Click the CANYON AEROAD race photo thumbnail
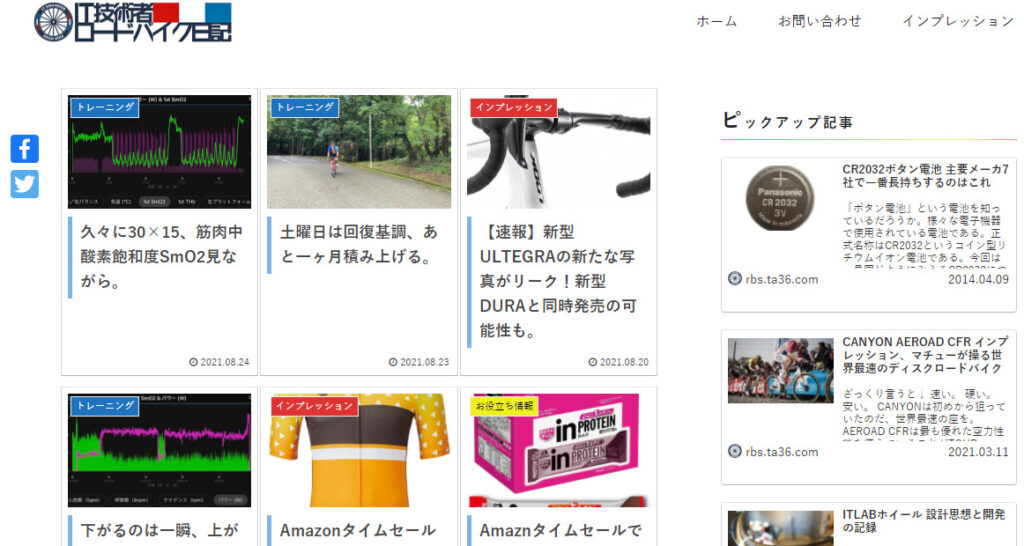Screen dimensions: 1024x546 pyautogui.click(x=780, y=370)
